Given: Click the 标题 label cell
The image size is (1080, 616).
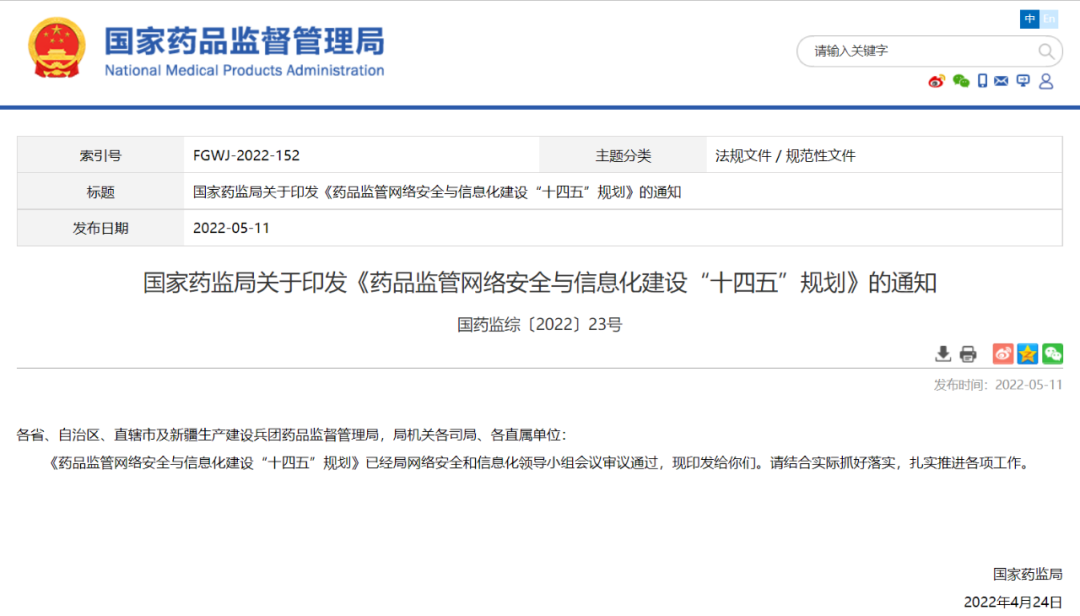Looking at the screenshot, I should (x=101, y=192).
